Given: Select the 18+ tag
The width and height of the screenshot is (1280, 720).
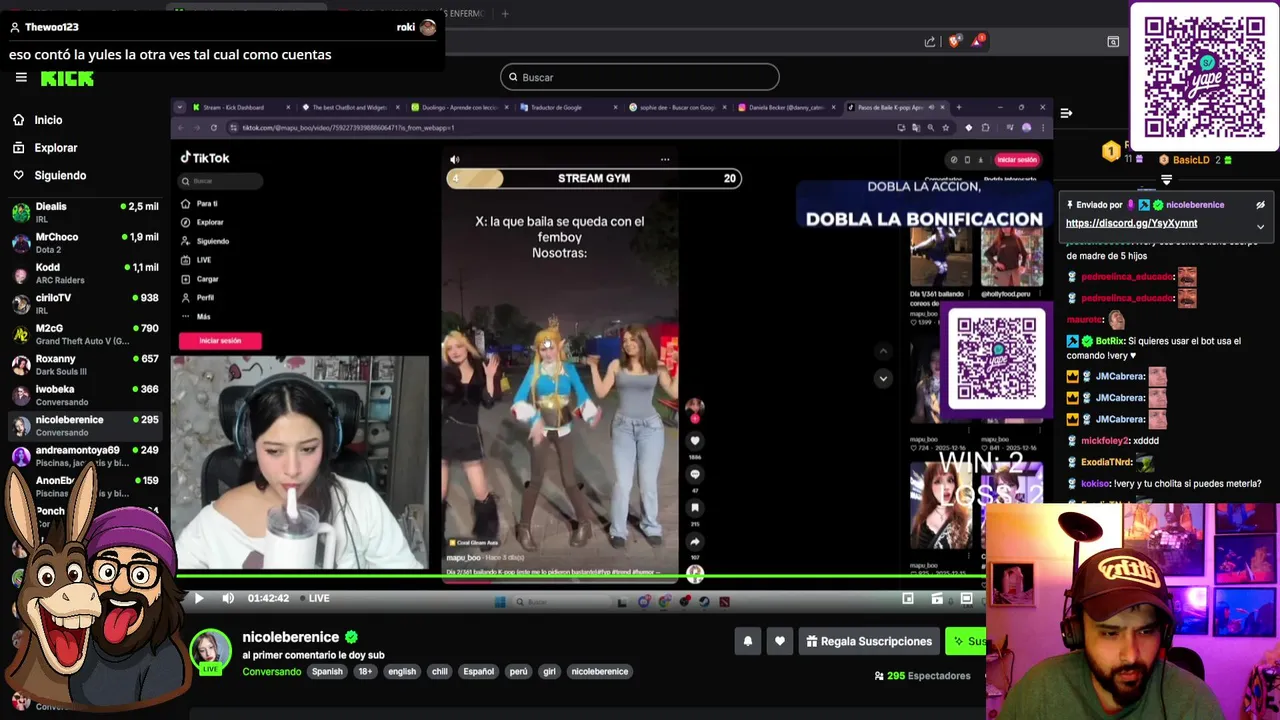Looking at the screenshot, I should pyautogui.click(x=365, y=671).
